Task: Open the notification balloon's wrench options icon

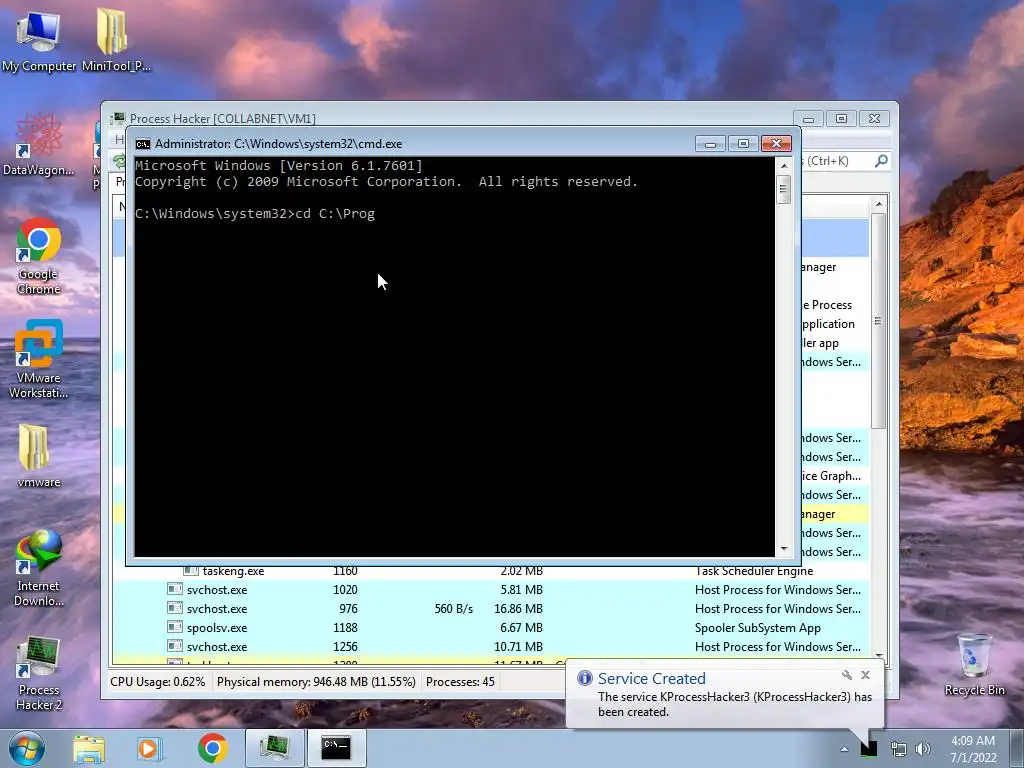Action: tap(846, 675)
